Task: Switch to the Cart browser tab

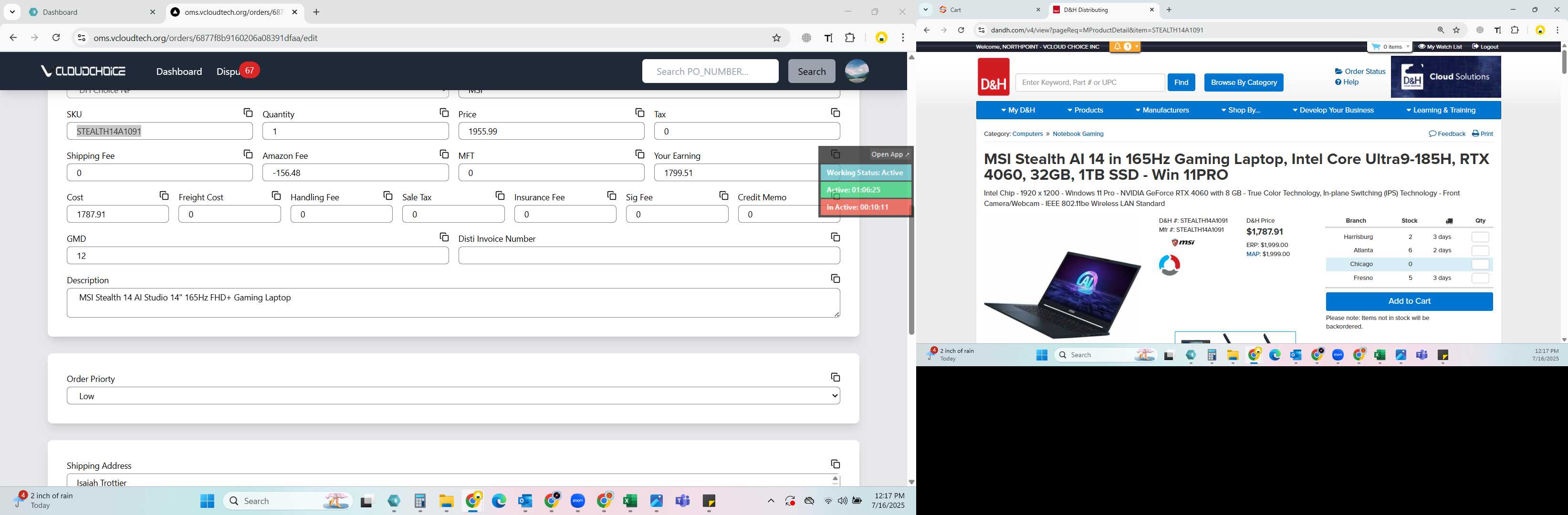Action: click(989, 10)
